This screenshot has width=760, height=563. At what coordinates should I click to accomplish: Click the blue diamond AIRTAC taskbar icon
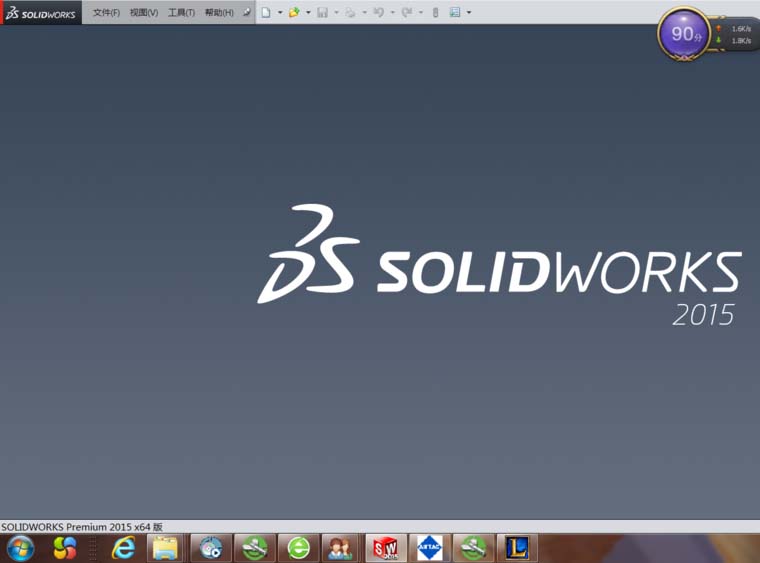(429, 548)
